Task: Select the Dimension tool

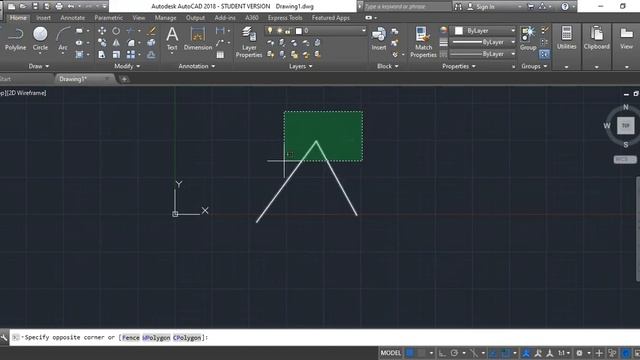Action: click(198, 39)
